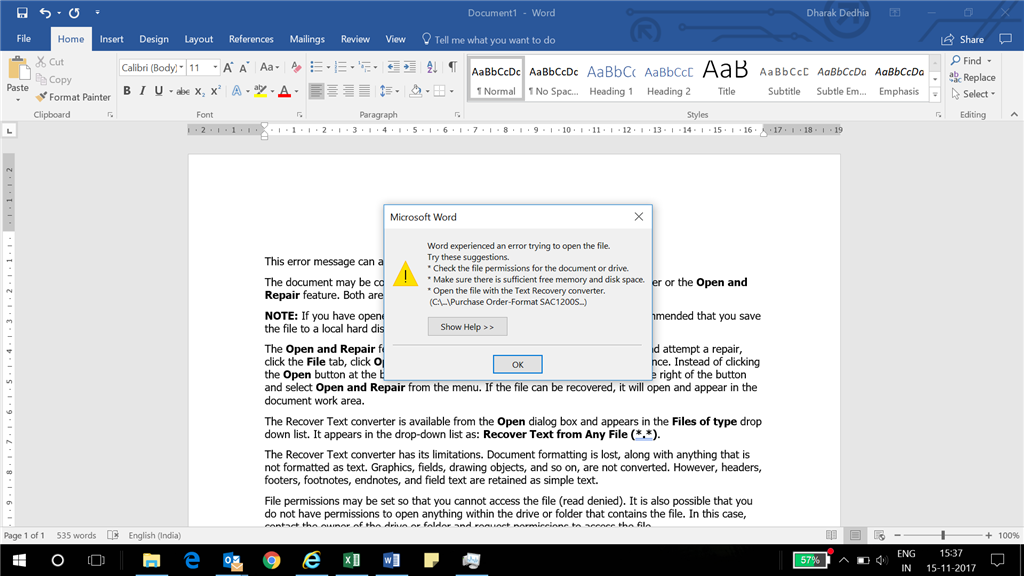Open Google Chrome from the taskbar
Image resolution: width=1024 pixels, height=576 pixels.
tap(272, 560)
